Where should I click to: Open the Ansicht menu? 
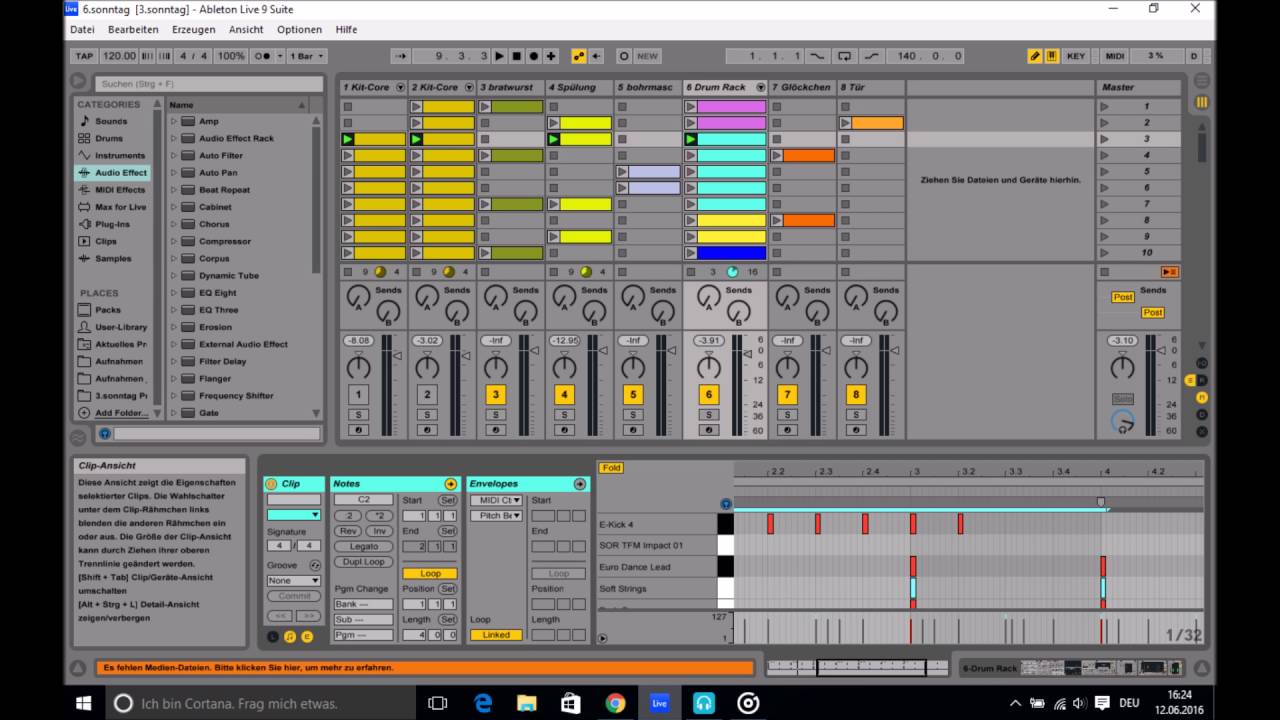click(246, 30)
